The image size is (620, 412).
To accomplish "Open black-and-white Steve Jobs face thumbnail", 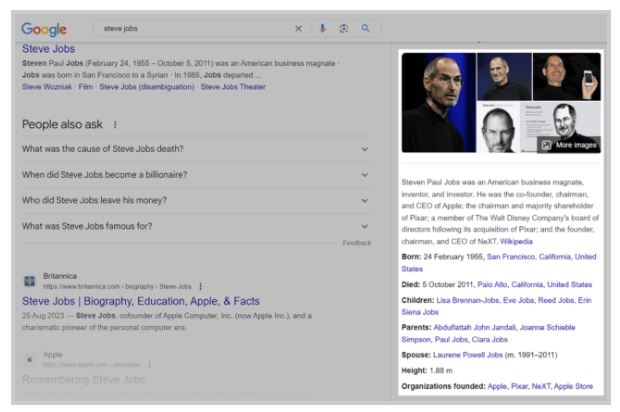I will click(498, 127).
